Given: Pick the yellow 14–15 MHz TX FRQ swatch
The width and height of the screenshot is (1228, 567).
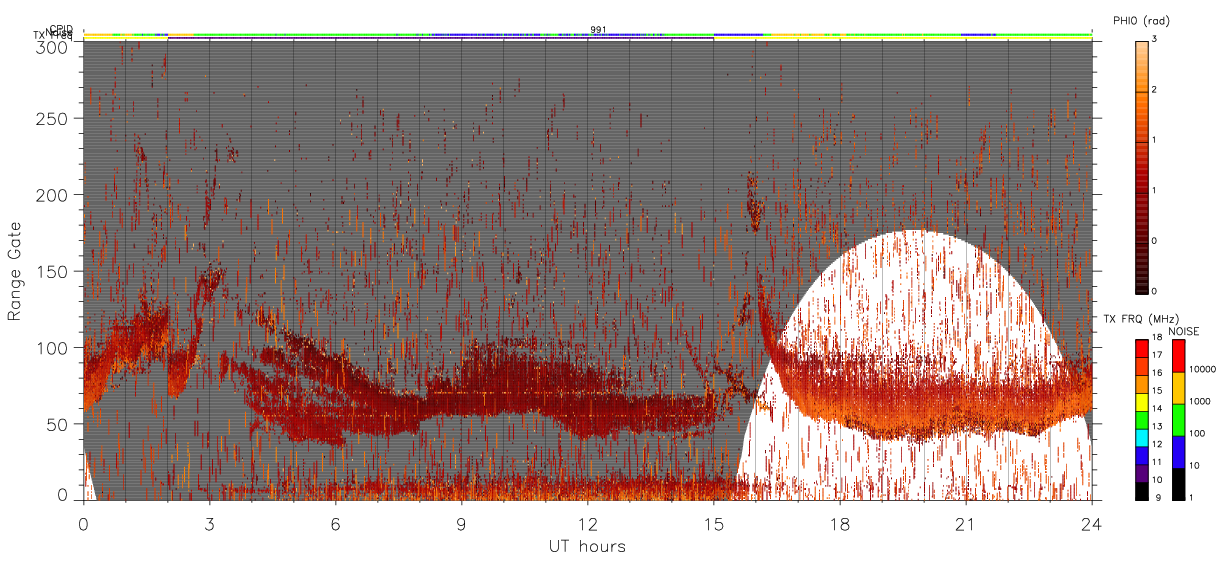Looking at the screenshot, I should click(x=1142, y=402).
